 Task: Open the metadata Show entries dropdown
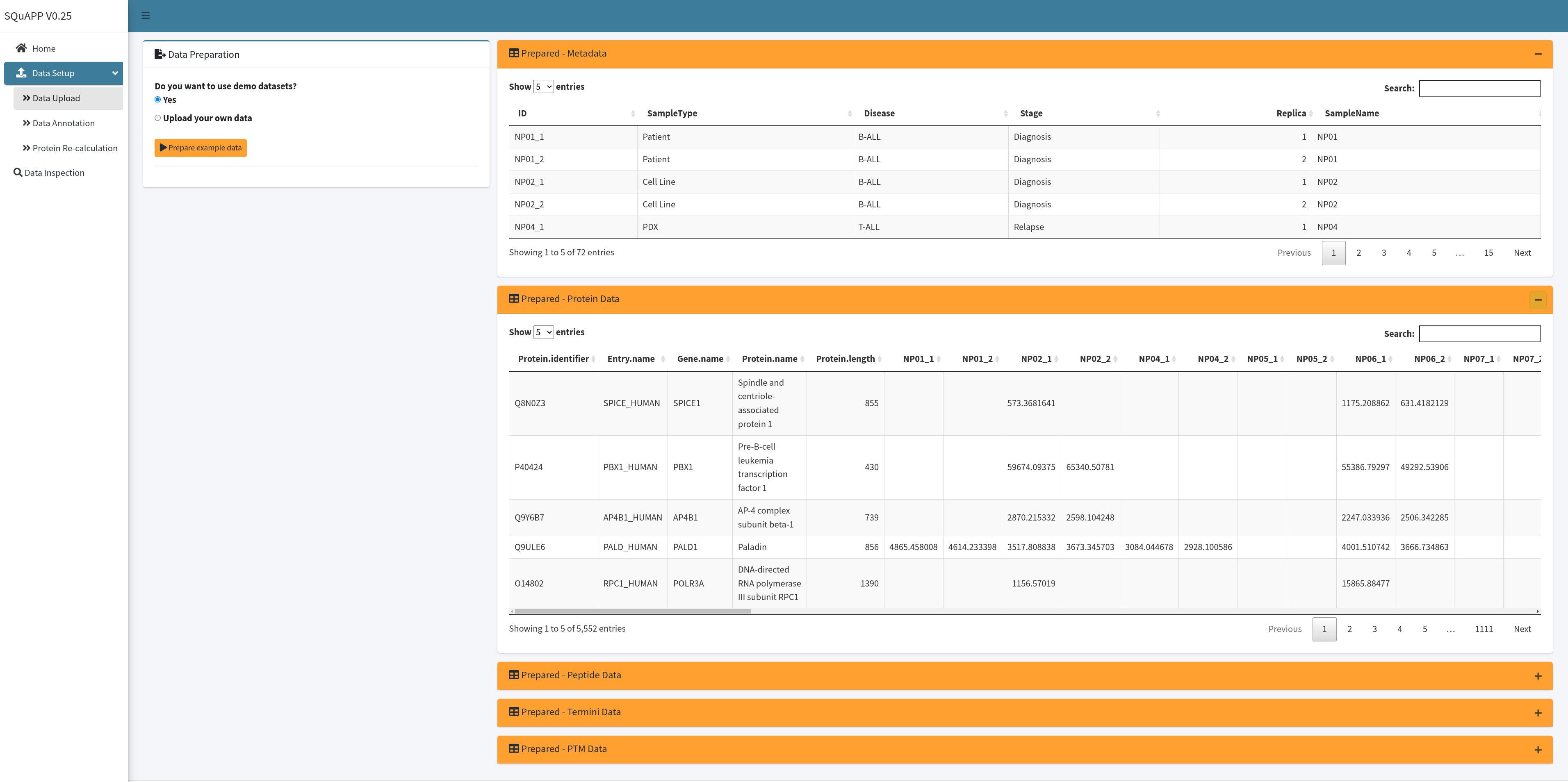[x=543, y=87]
